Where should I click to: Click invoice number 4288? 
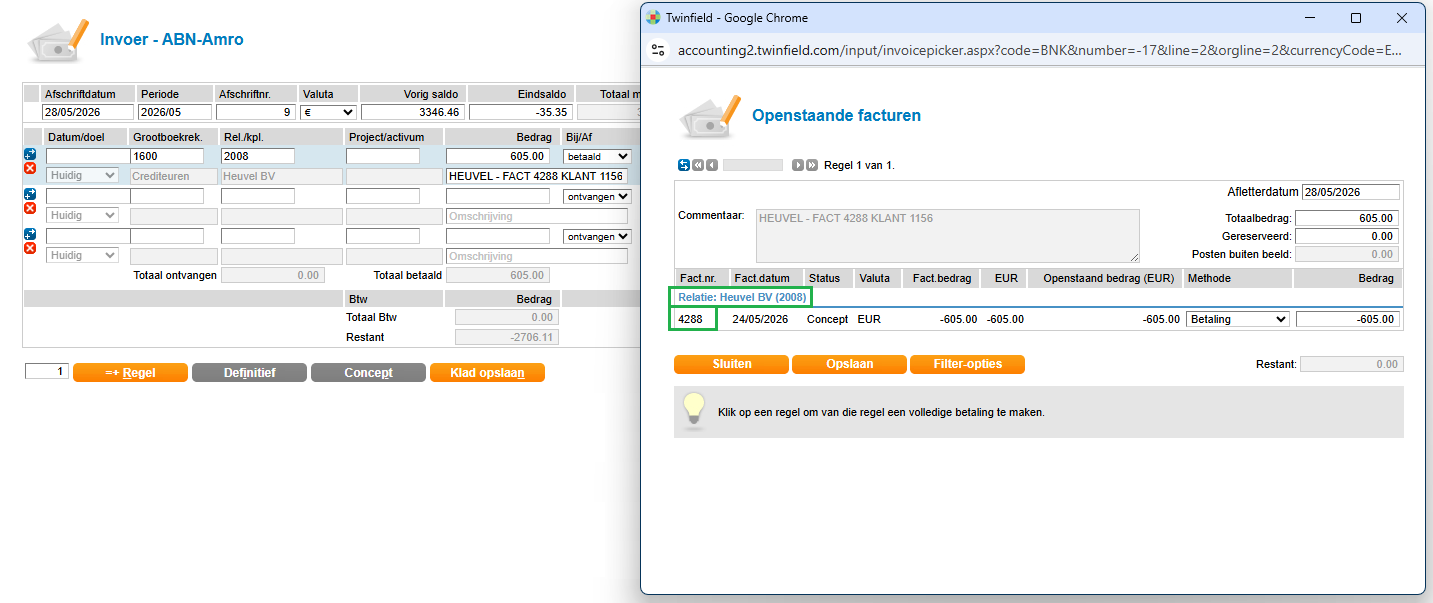point(691,319)
